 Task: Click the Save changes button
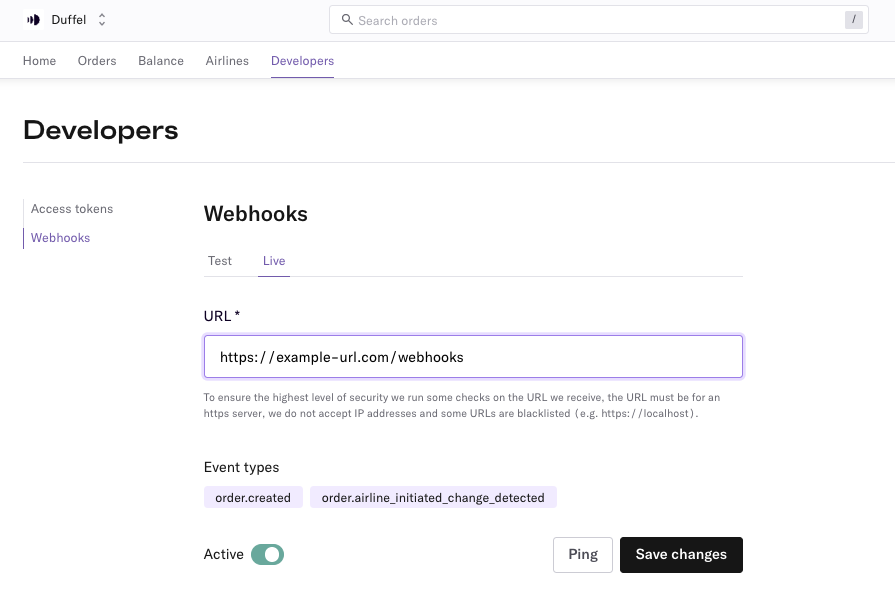pyautogui.click(x=681, y=555)
